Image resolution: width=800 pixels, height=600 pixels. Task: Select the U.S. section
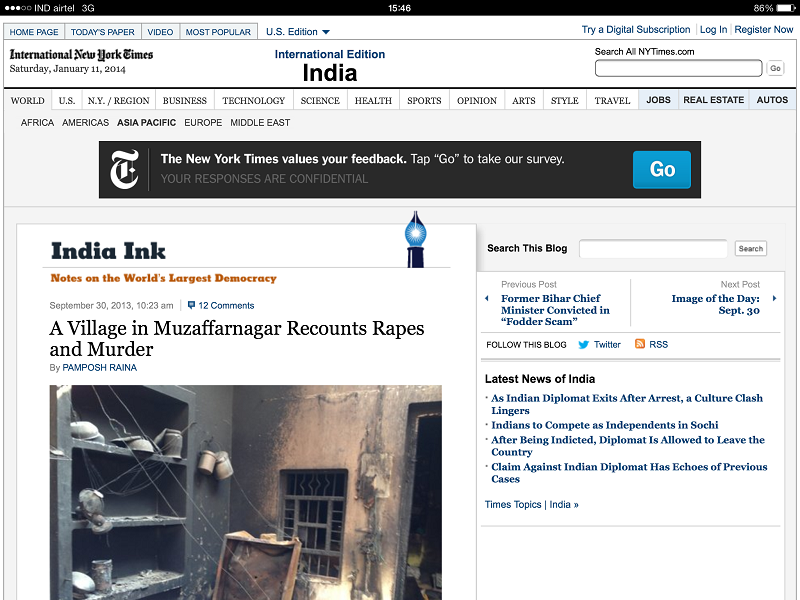(67, 101)
